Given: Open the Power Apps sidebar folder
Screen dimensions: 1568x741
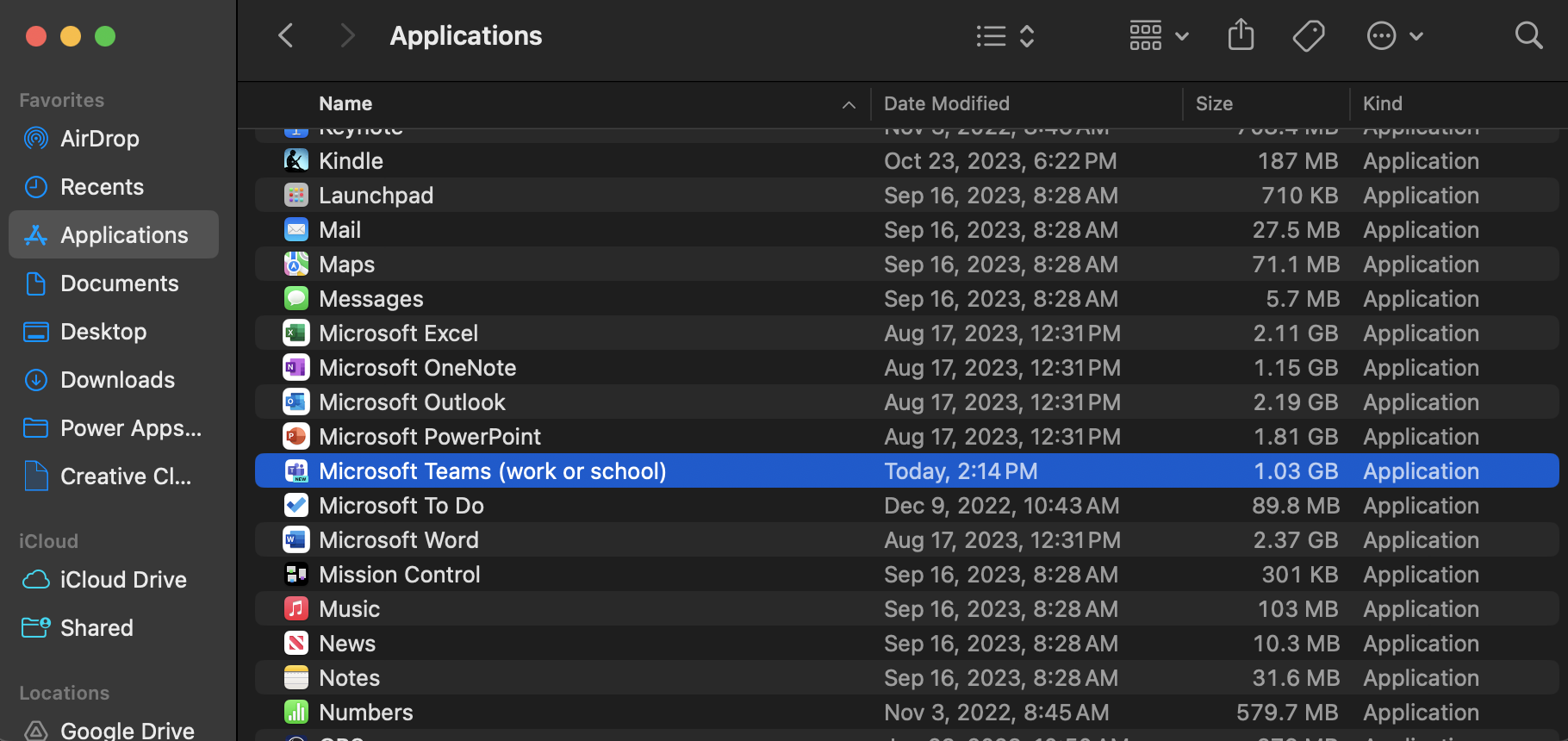Looking at the screenshot, I should point(114,428).
